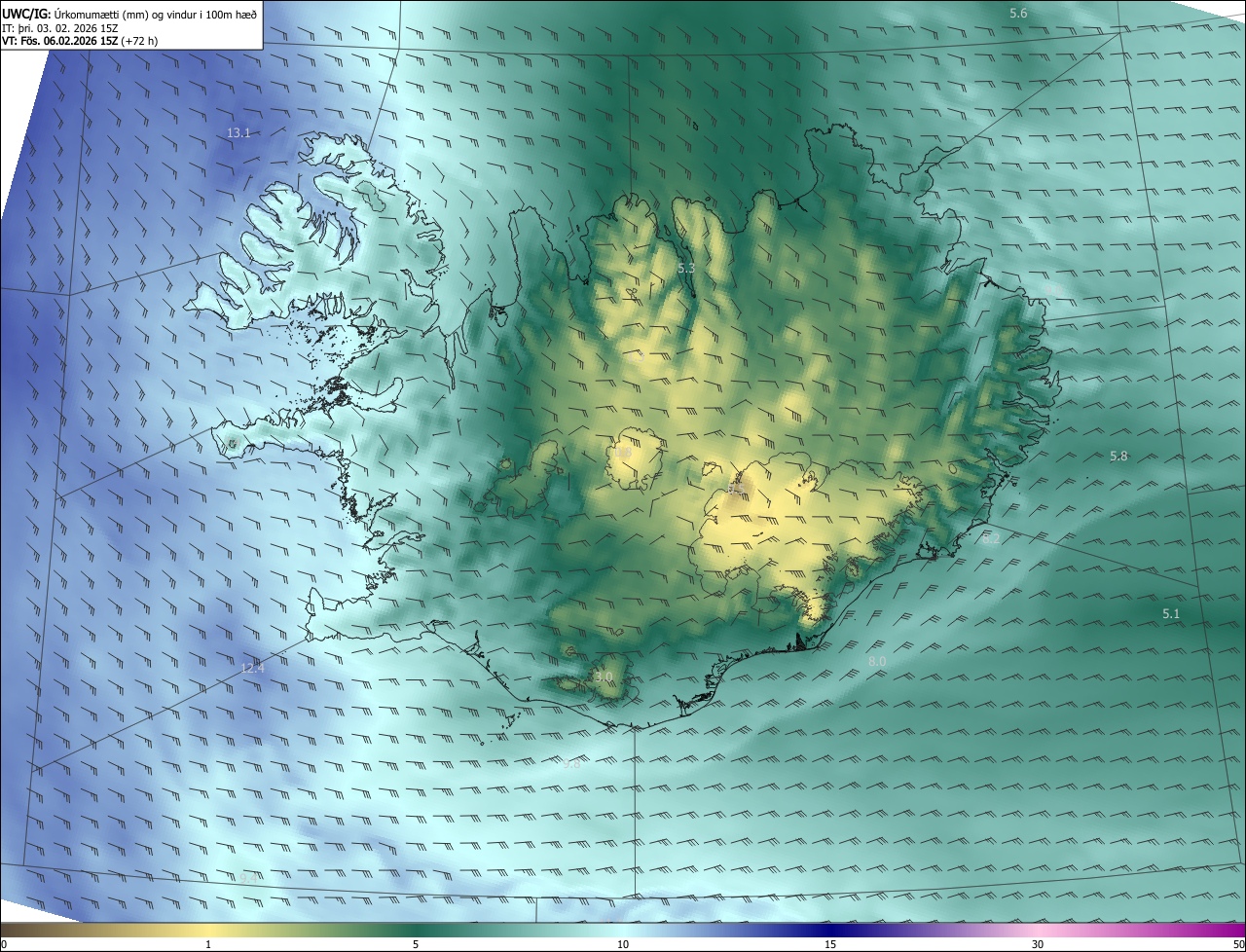The image size is (1246, 952).
Task: Click the color scale at tick 0
Action: click(x=3, y=945)
